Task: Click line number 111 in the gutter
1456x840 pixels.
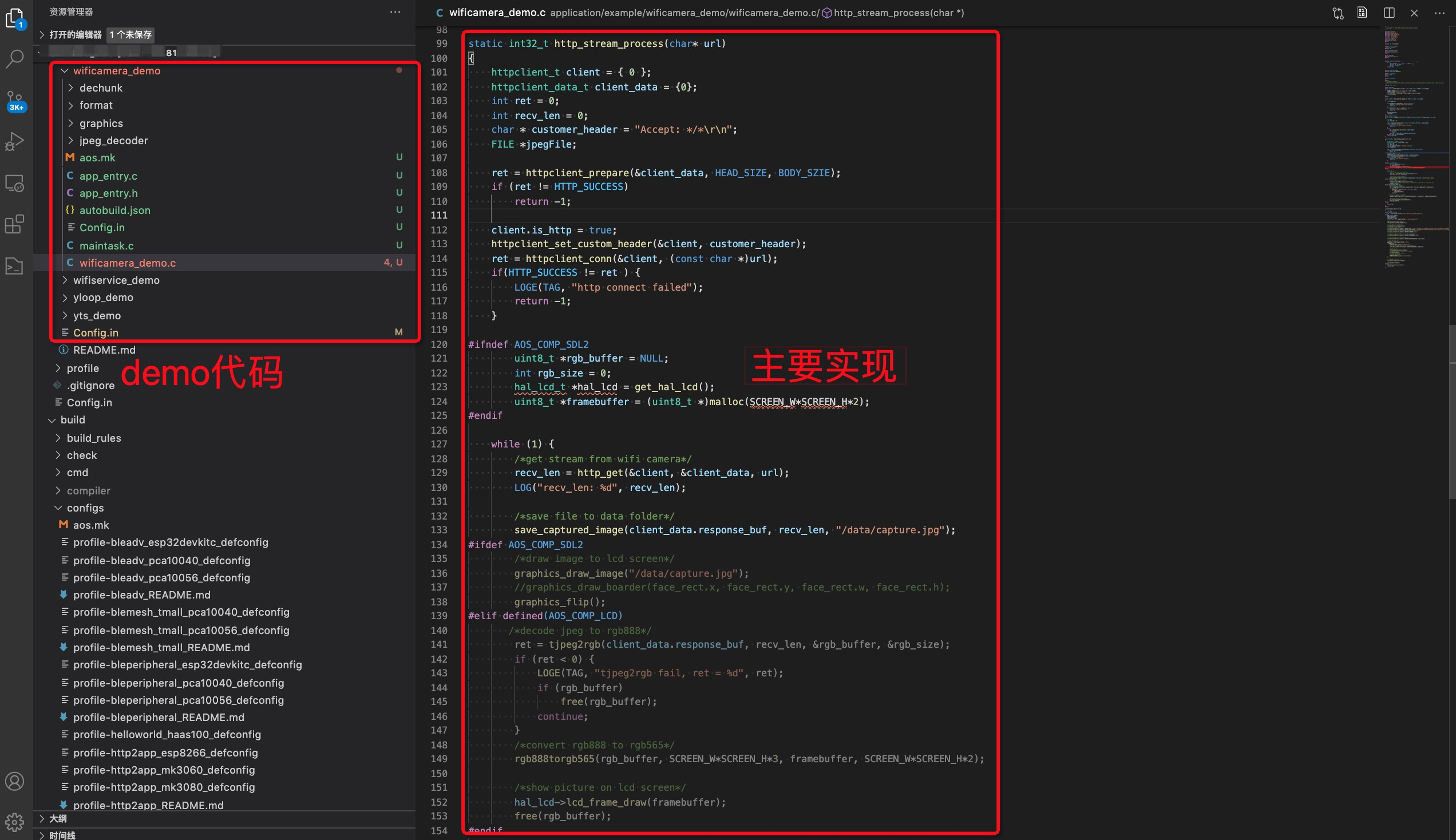Action: point(439,215)
